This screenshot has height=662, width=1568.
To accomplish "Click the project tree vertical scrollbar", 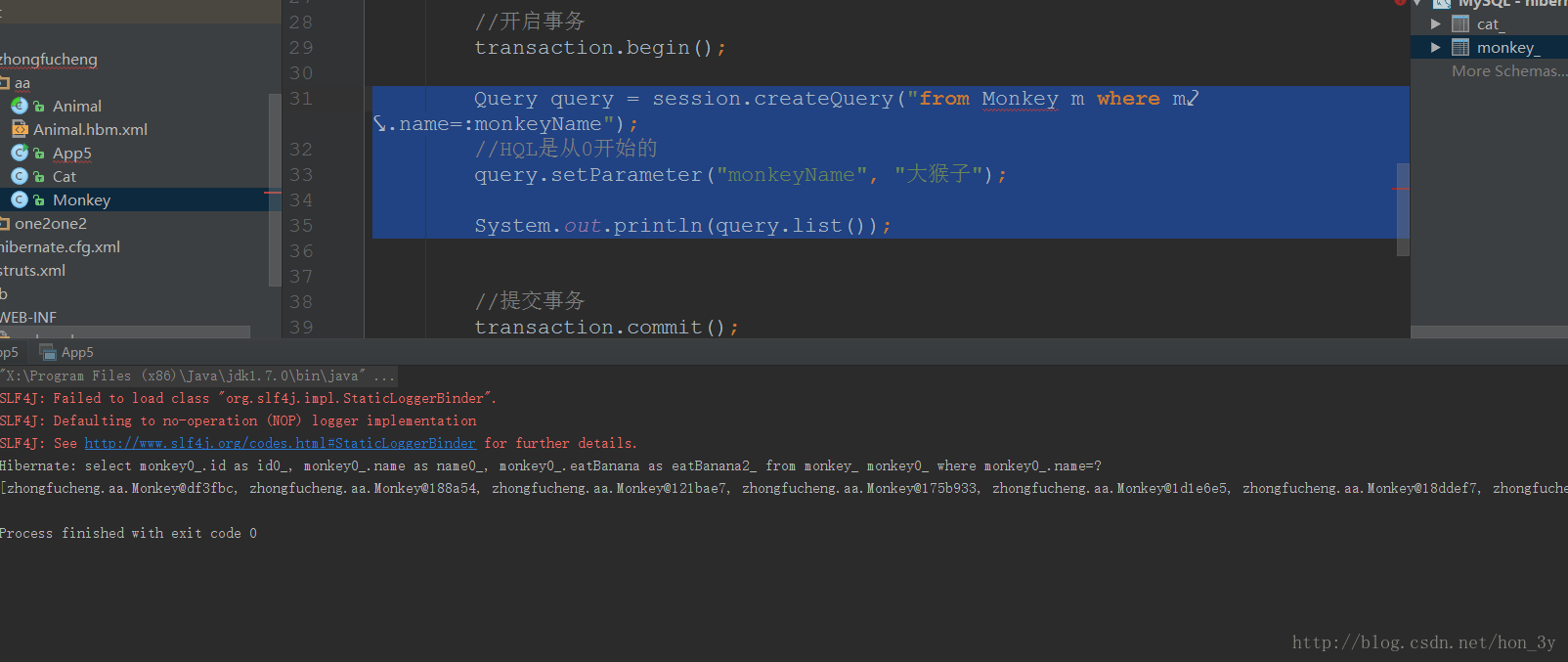I will click(x=275, y=191).
